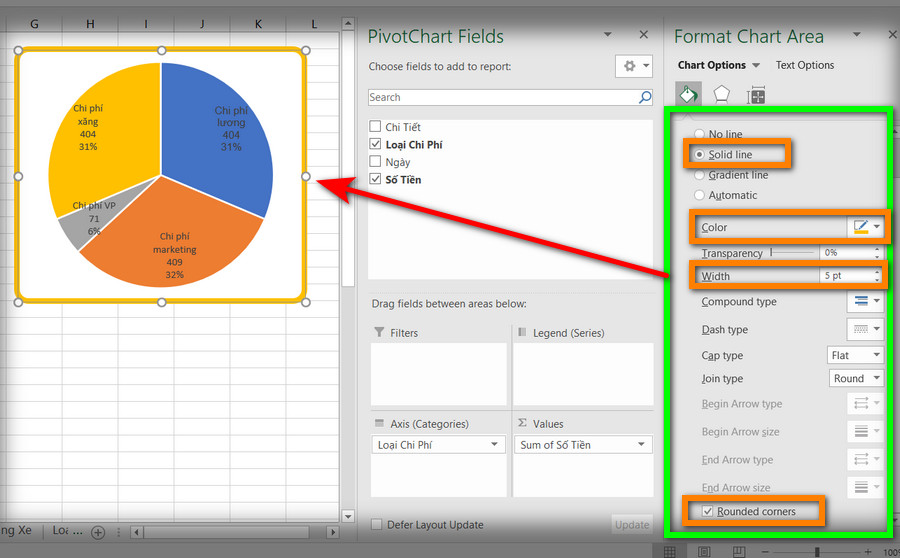Open Dash type line picker
The image size is (900, 558).
click(865, 329)
